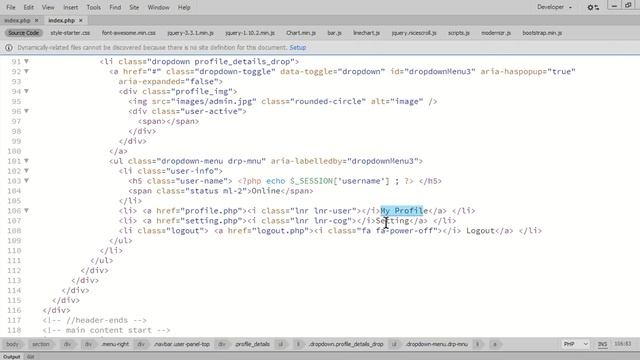Select the Source Code related file button
The height and width of the screenshot is (360, 640).
click(23, 33)
